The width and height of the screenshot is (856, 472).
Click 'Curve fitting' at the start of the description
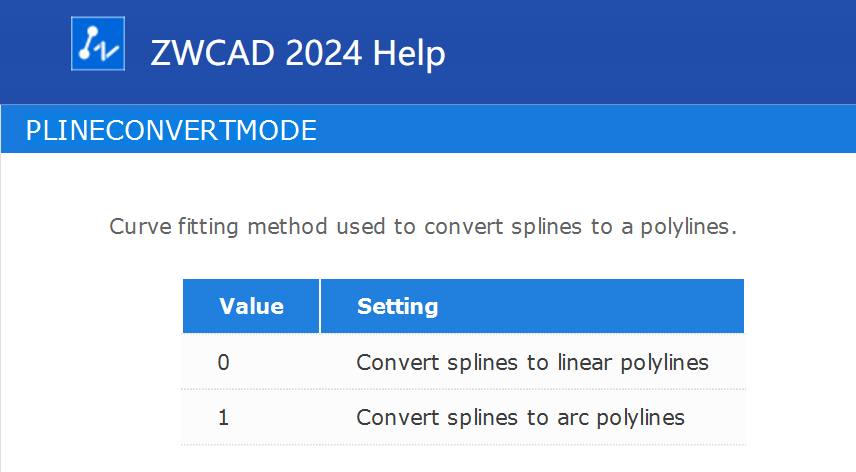pos(174,228)
